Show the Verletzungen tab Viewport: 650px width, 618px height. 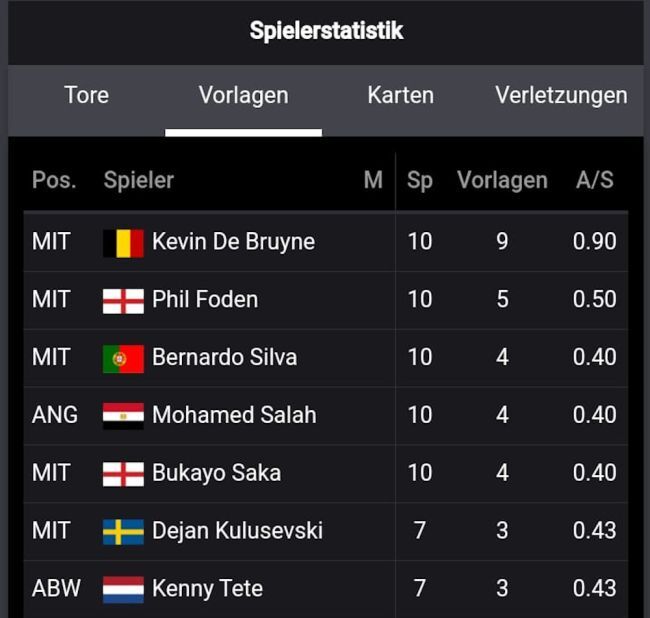point(561,96)
